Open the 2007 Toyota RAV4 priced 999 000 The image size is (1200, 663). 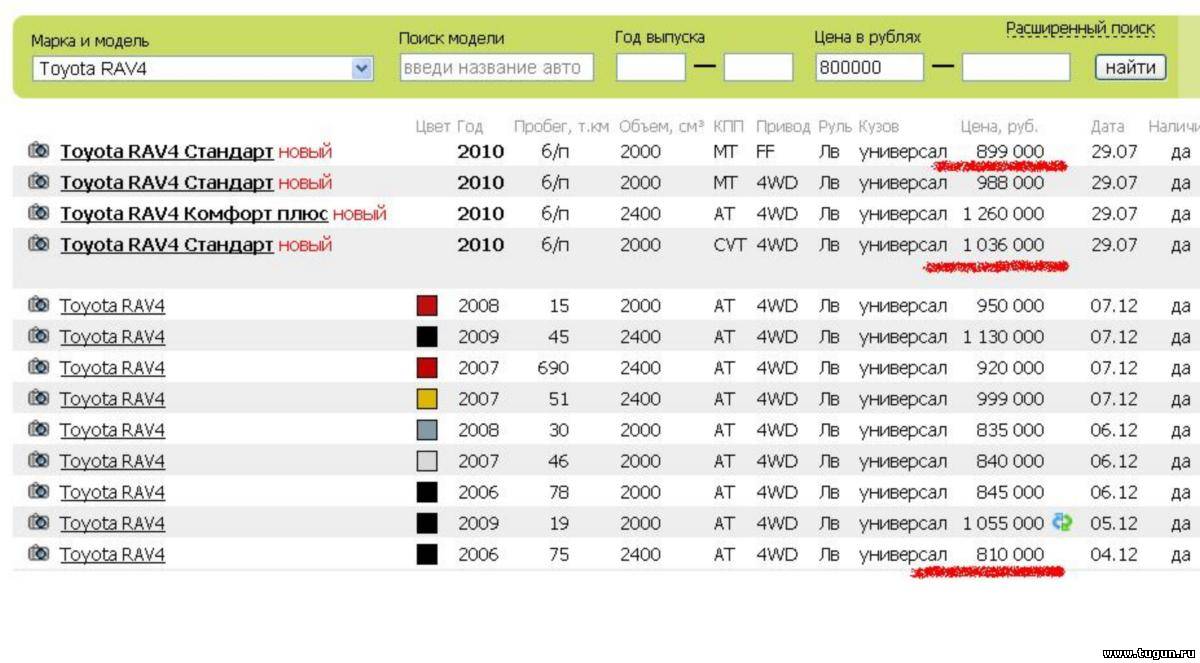click(x=112, y=399)
